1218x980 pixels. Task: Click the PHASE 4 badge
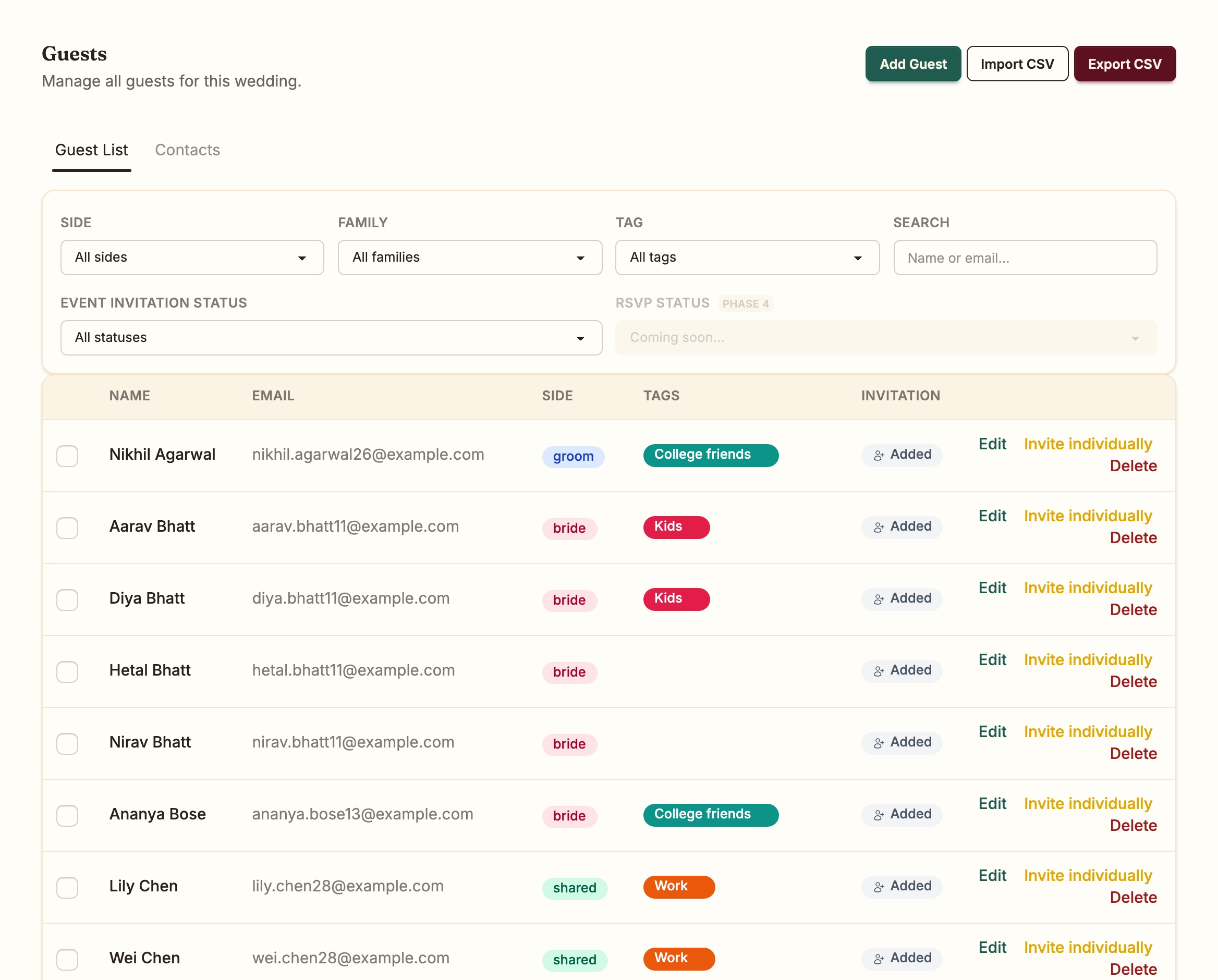745,304
